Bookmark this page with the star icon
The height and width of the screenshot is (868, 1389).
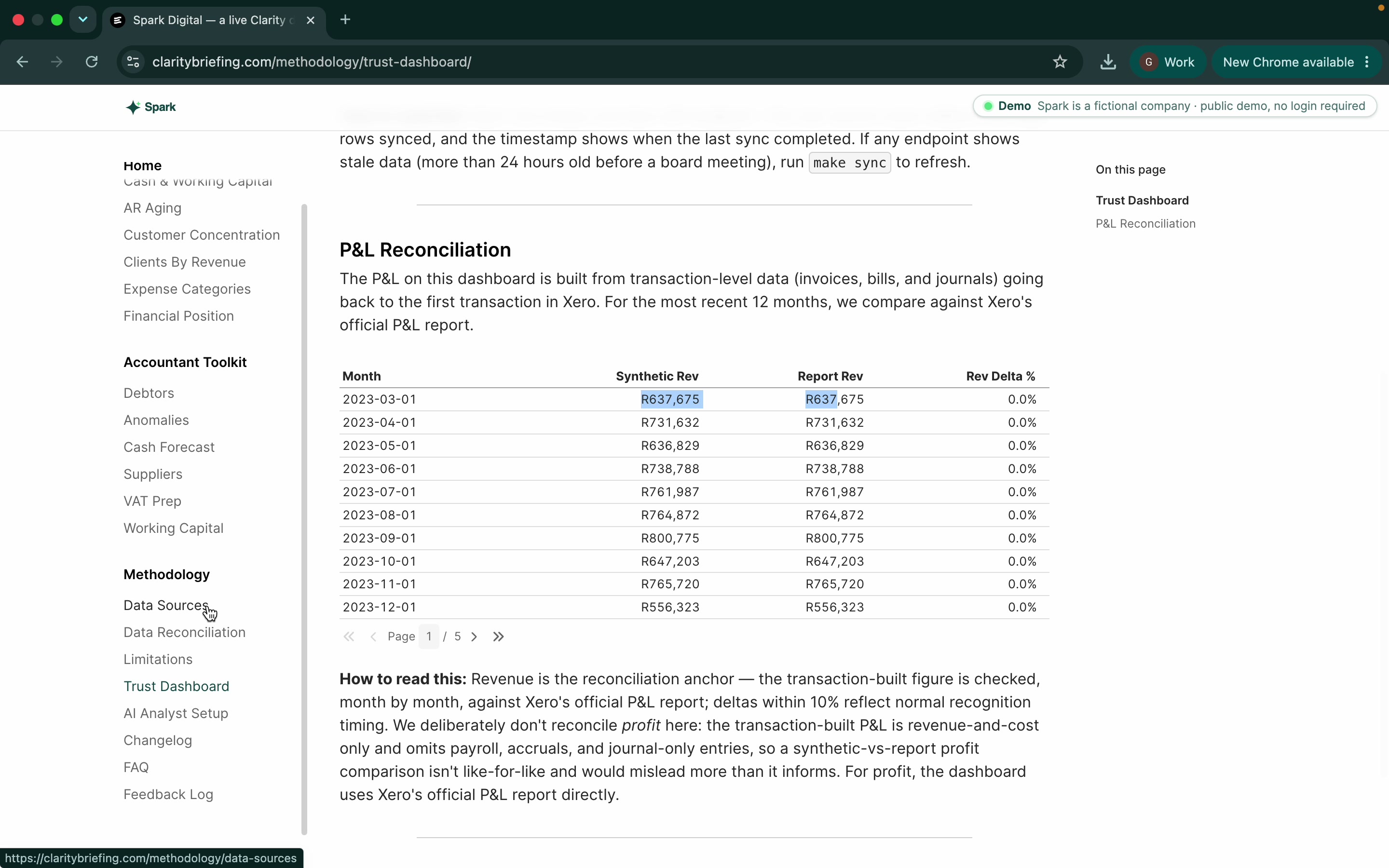tap(1060, 62)
